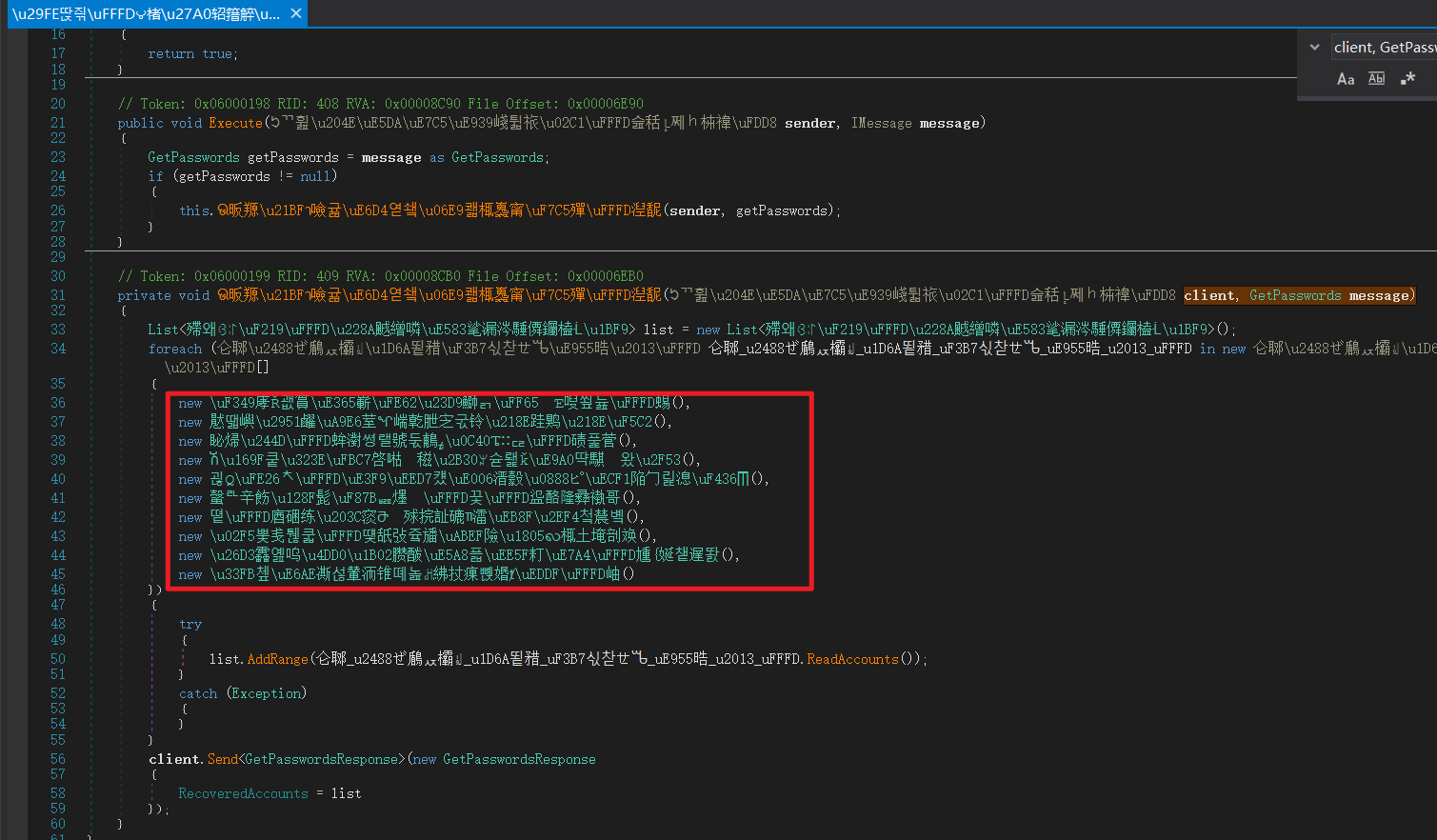Click 'public void' on line 21

tap(159, 123)
